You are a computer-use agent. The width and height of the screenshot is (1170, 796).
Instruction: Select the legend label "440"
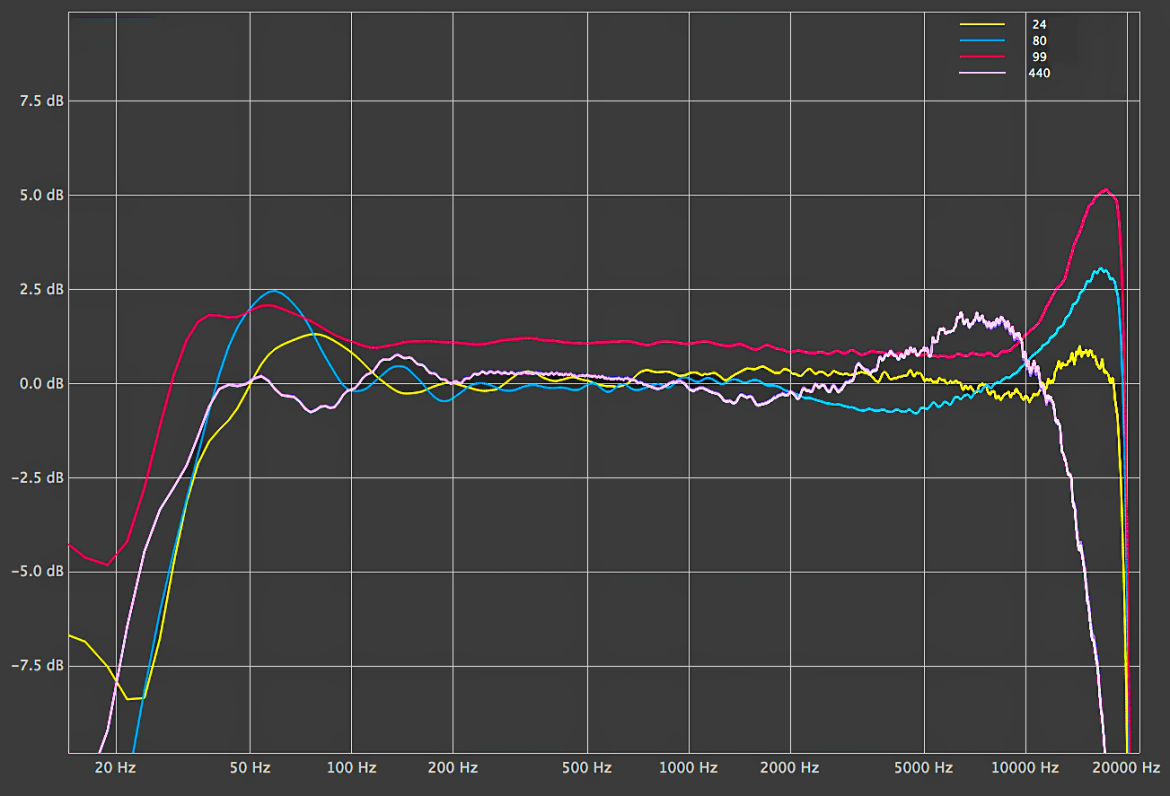(x=1039, y=73)
